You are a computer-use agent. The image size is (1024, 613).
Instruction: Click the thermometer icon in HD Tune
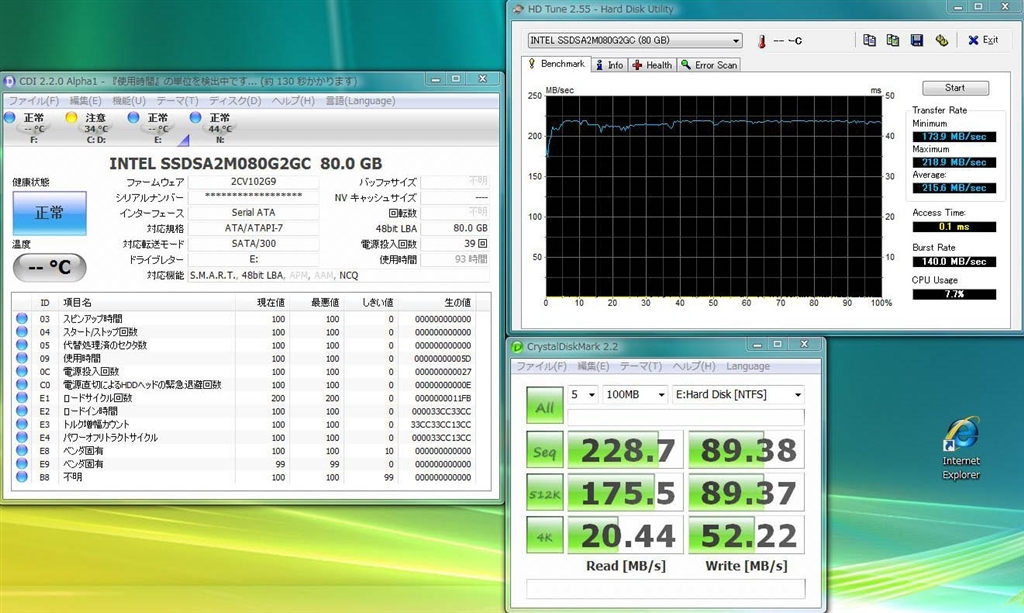pos(761,41)
